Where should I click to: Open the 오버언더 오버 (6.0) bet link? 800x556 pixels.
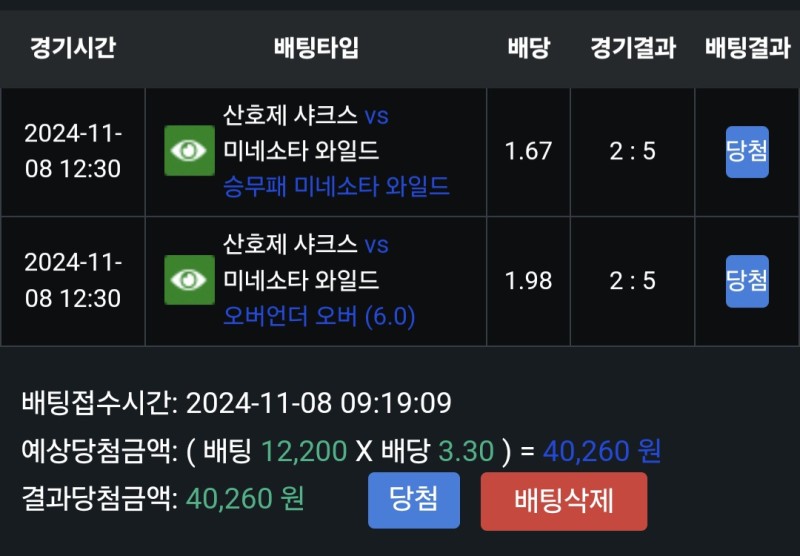point(319,316)
